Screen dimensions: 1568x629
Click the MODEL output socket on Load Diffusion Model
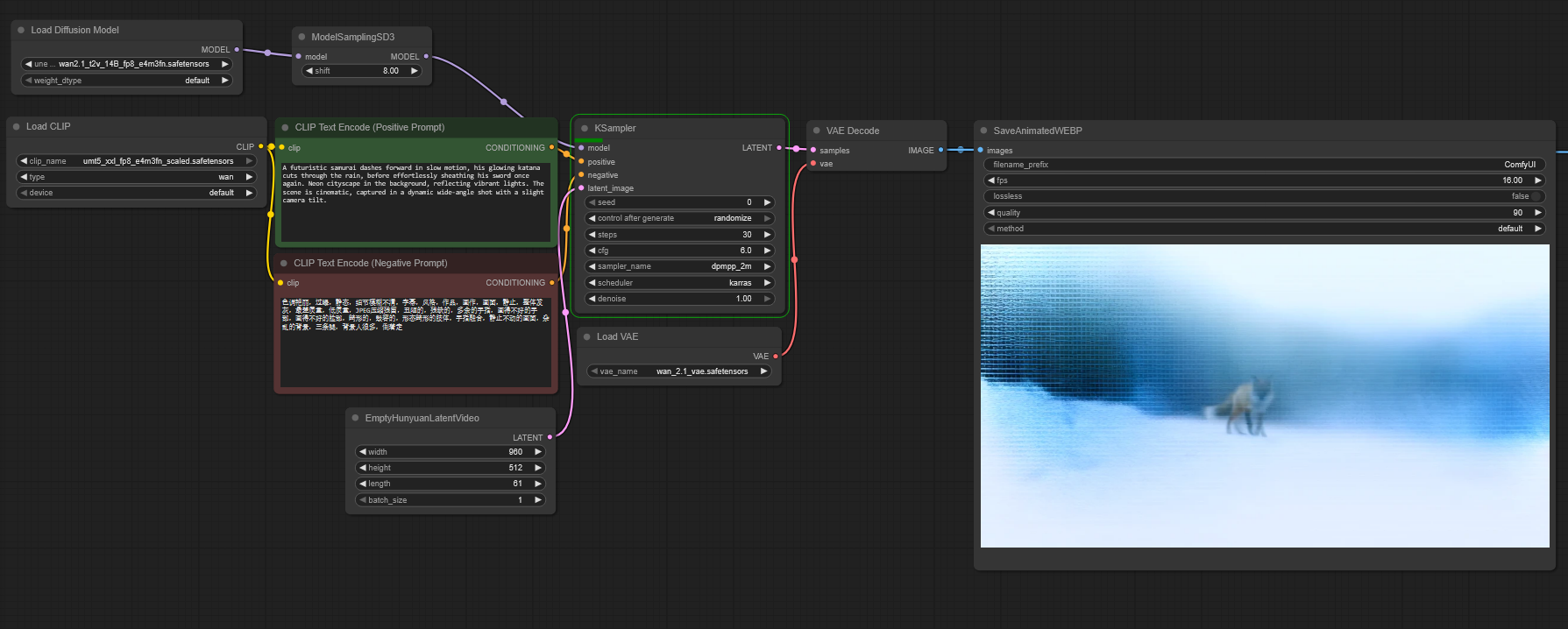237,50
